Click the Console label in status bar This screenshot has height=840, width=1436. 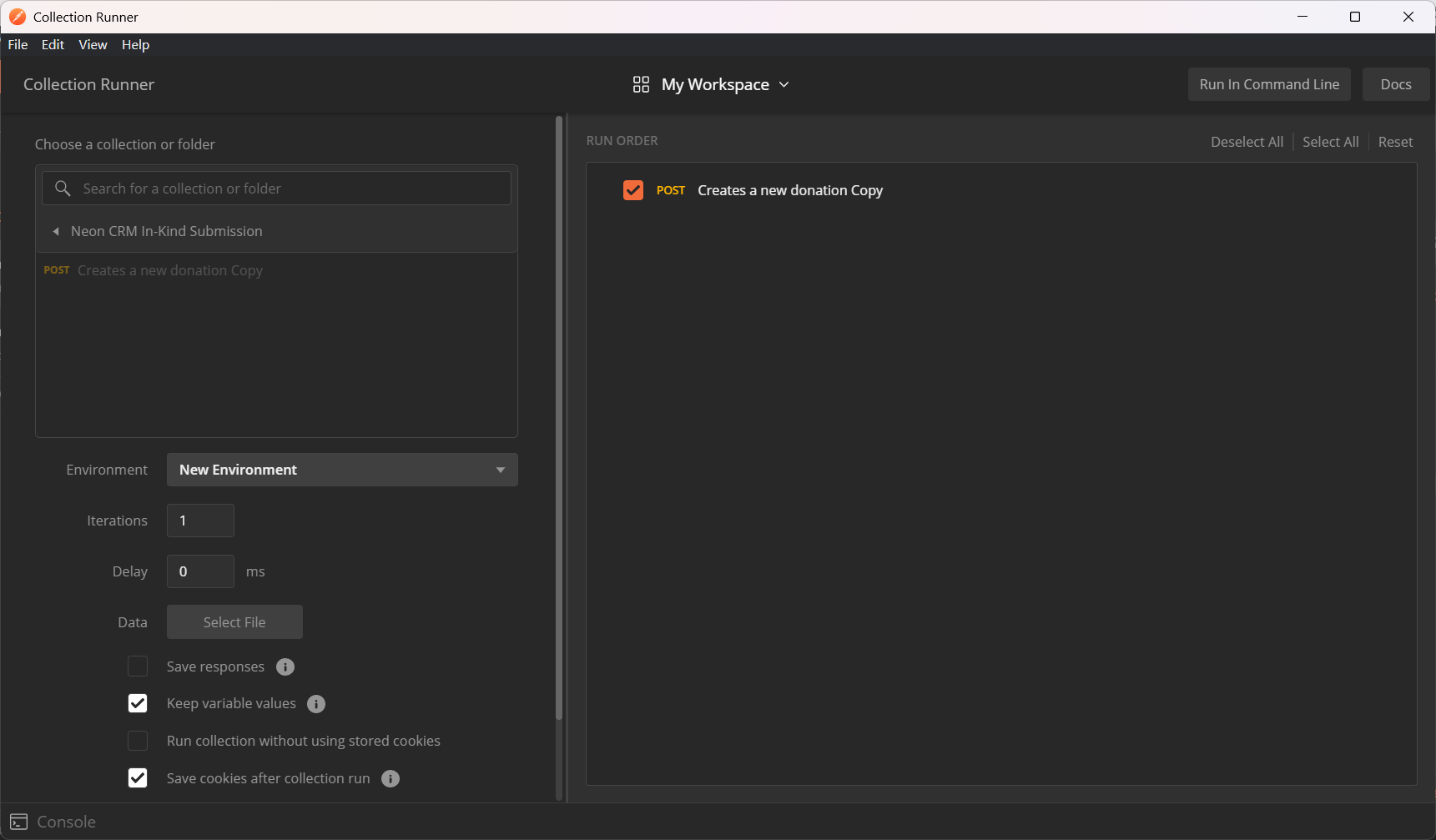tap(67, 822)
